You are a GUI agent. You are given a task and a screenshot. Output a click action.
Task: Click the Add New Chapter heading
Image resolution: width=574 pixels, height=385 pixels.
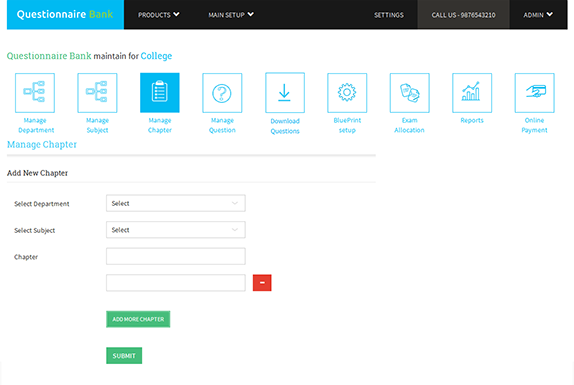tap(37, 173)
